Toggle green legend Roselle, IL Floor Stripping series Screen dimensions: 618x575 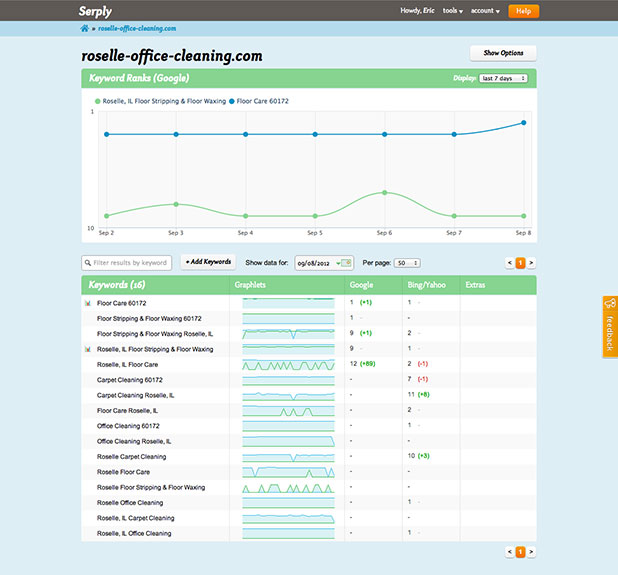(160, 101)
